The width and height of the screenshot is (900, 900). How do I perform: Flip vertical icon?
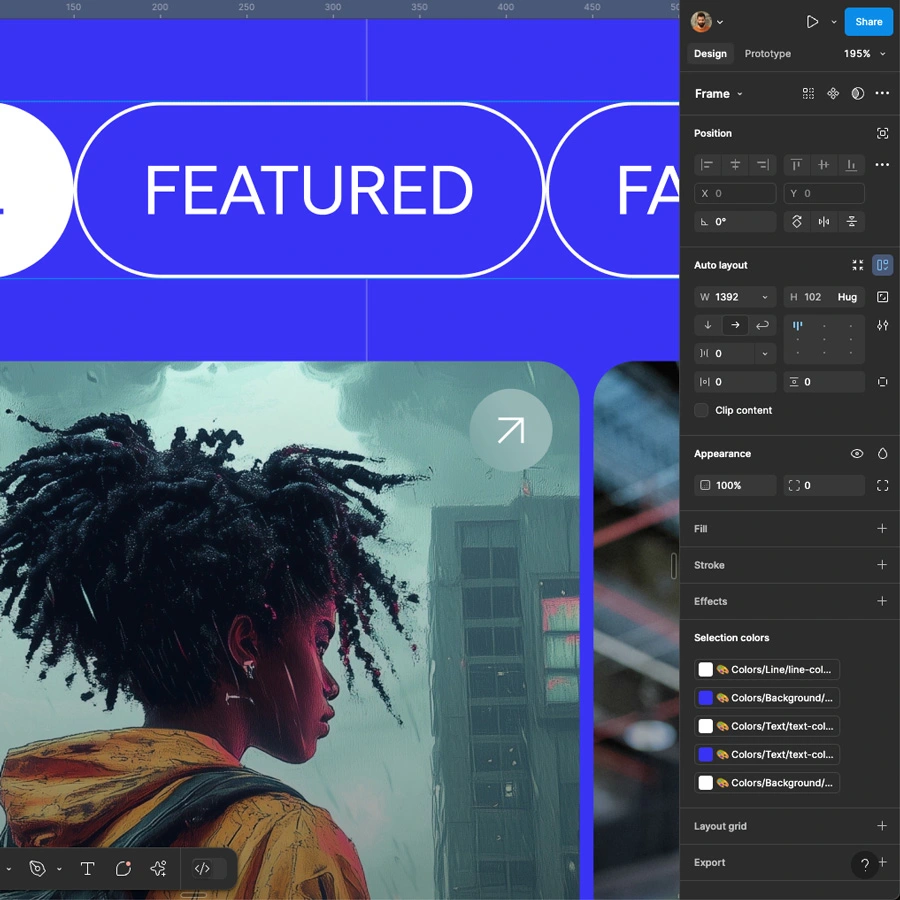851,222
